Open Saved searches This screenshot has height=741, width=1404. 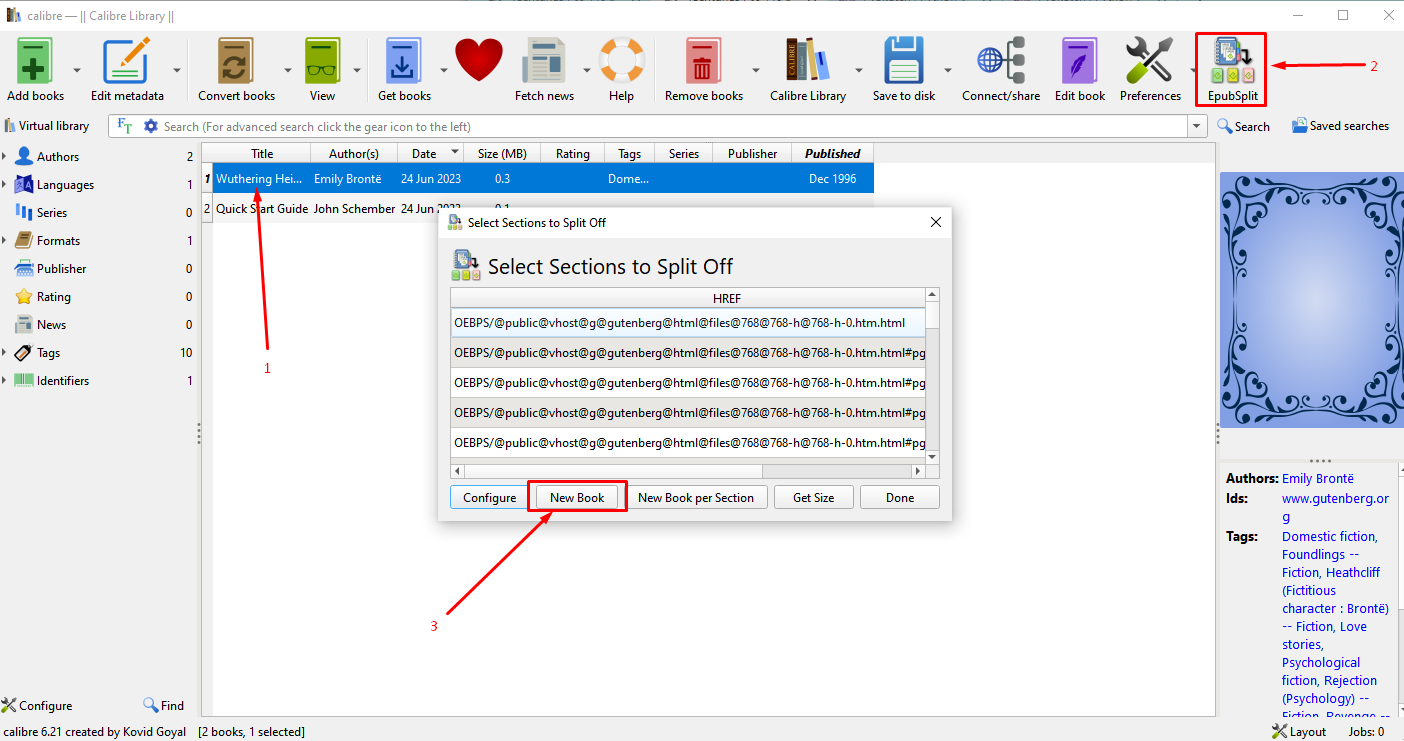pyautogui.click(x=1340, y=126)
